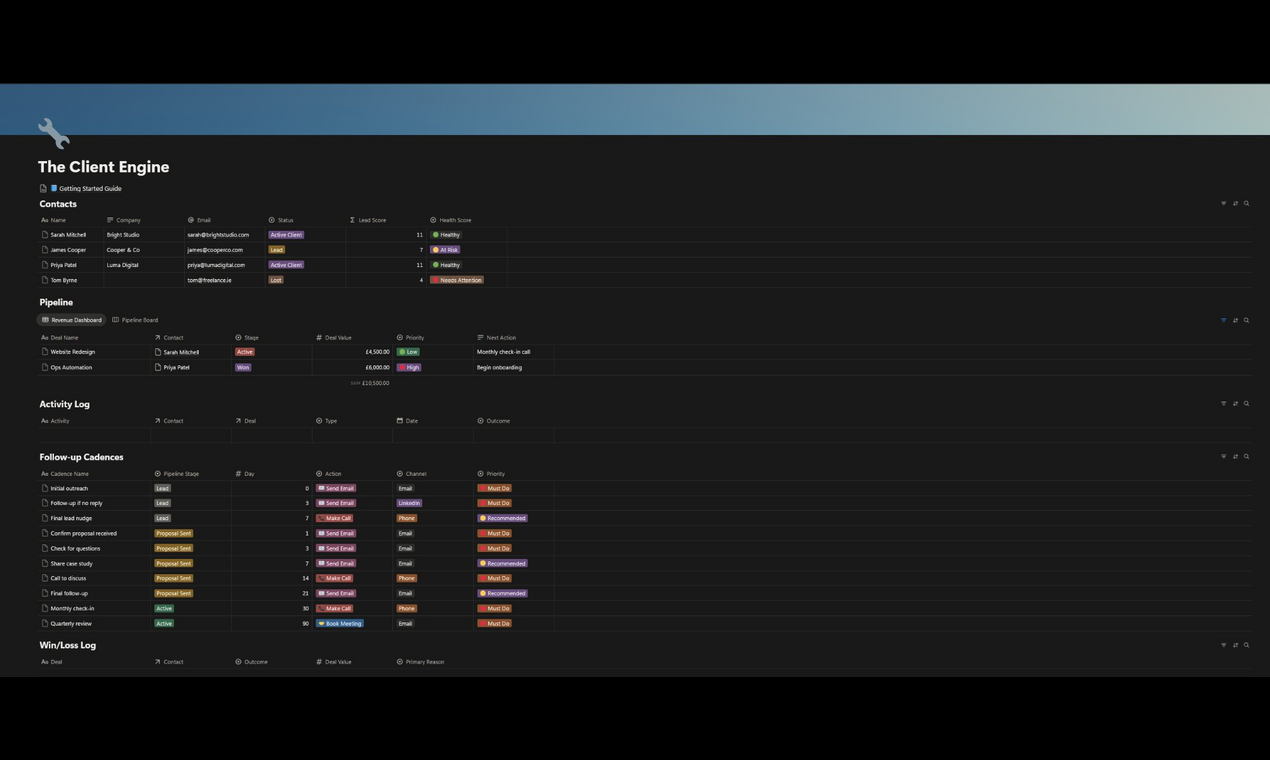This screenshot has height=760, width=1270.
Task: Click the Book Meeting action tag
Action: click(340, 623)
